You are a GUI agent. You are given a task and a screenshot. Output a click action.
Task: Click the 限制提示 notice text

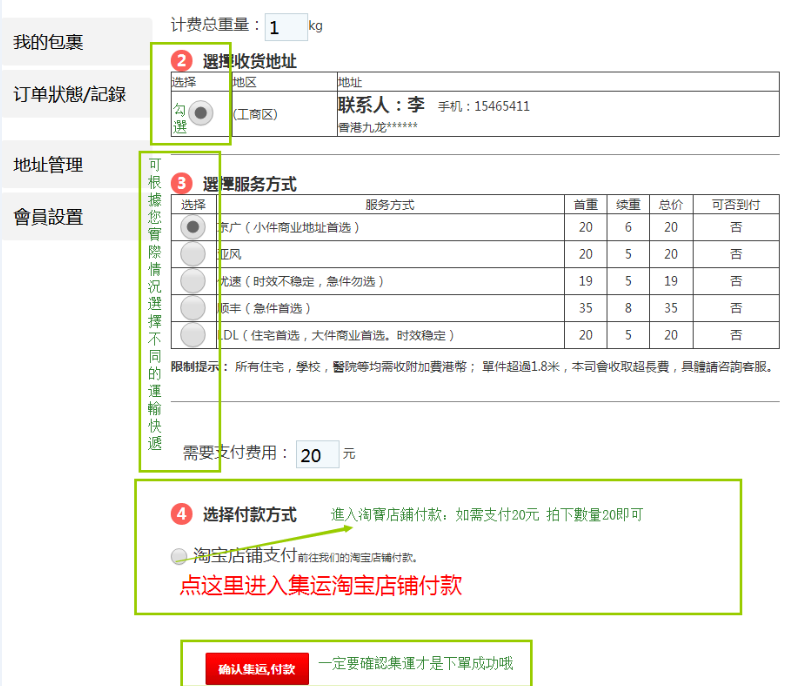[472, 367]
